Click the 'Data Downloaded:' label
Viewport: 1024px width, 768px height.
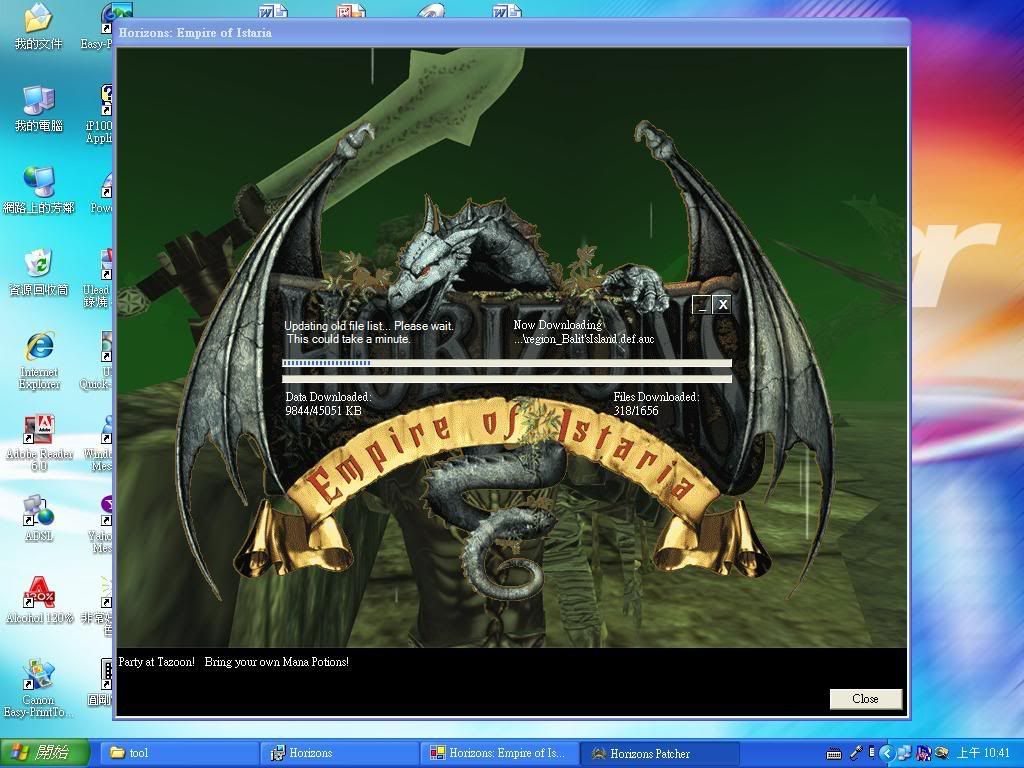328,396
